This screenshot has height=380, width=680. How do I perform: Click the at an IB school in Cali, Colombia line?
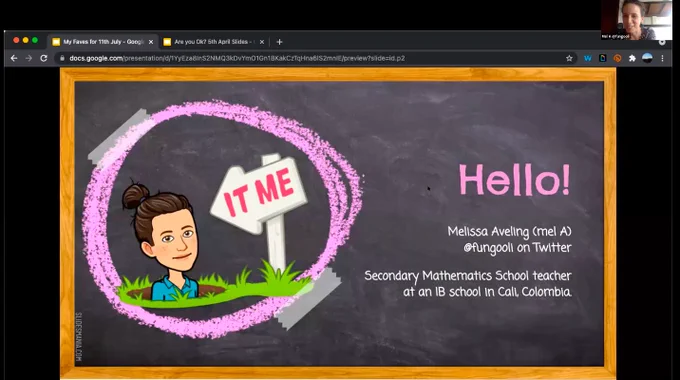pos(487,292)
